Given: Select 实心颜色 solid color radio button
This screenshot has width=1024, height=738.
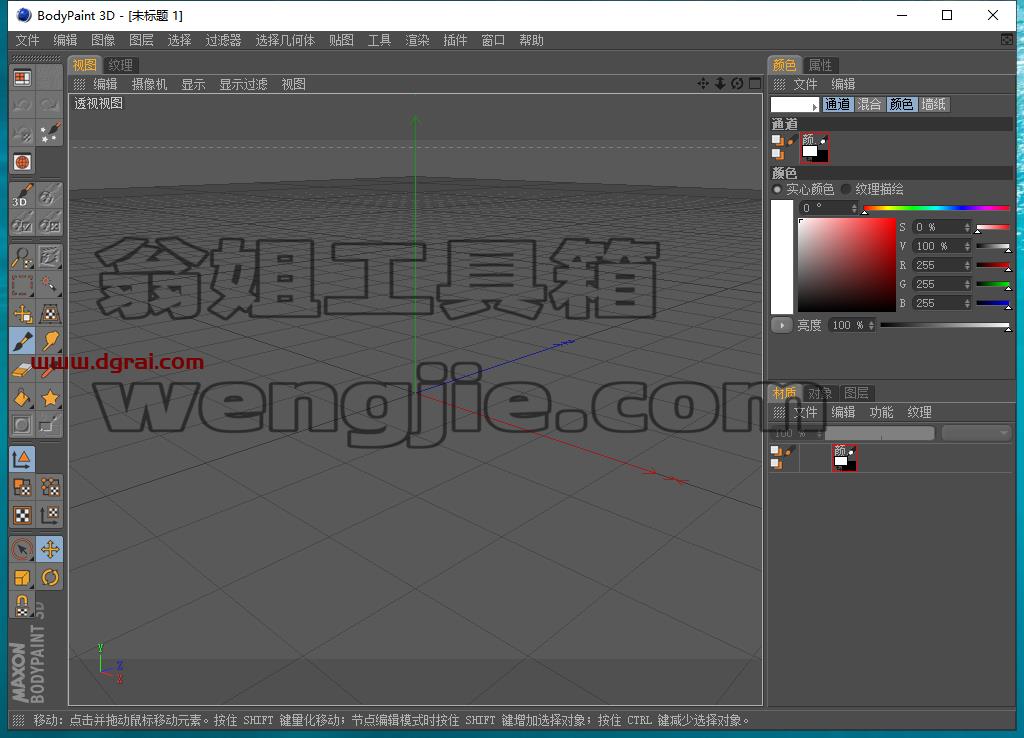Looking at the screenshot, I should point(776,189).
